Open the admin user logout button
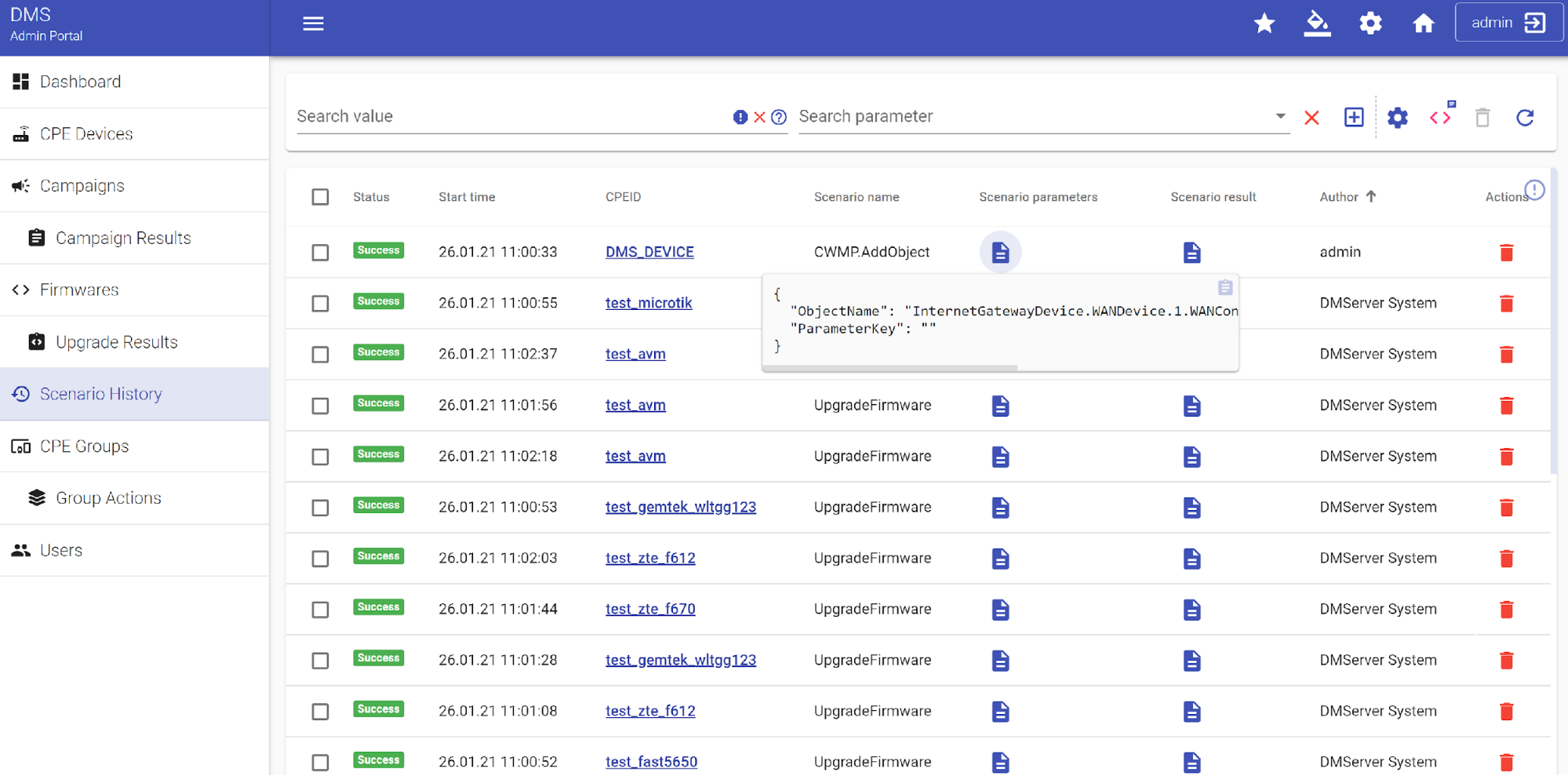The image size is (1568, 776). [x=1508, y=23]
